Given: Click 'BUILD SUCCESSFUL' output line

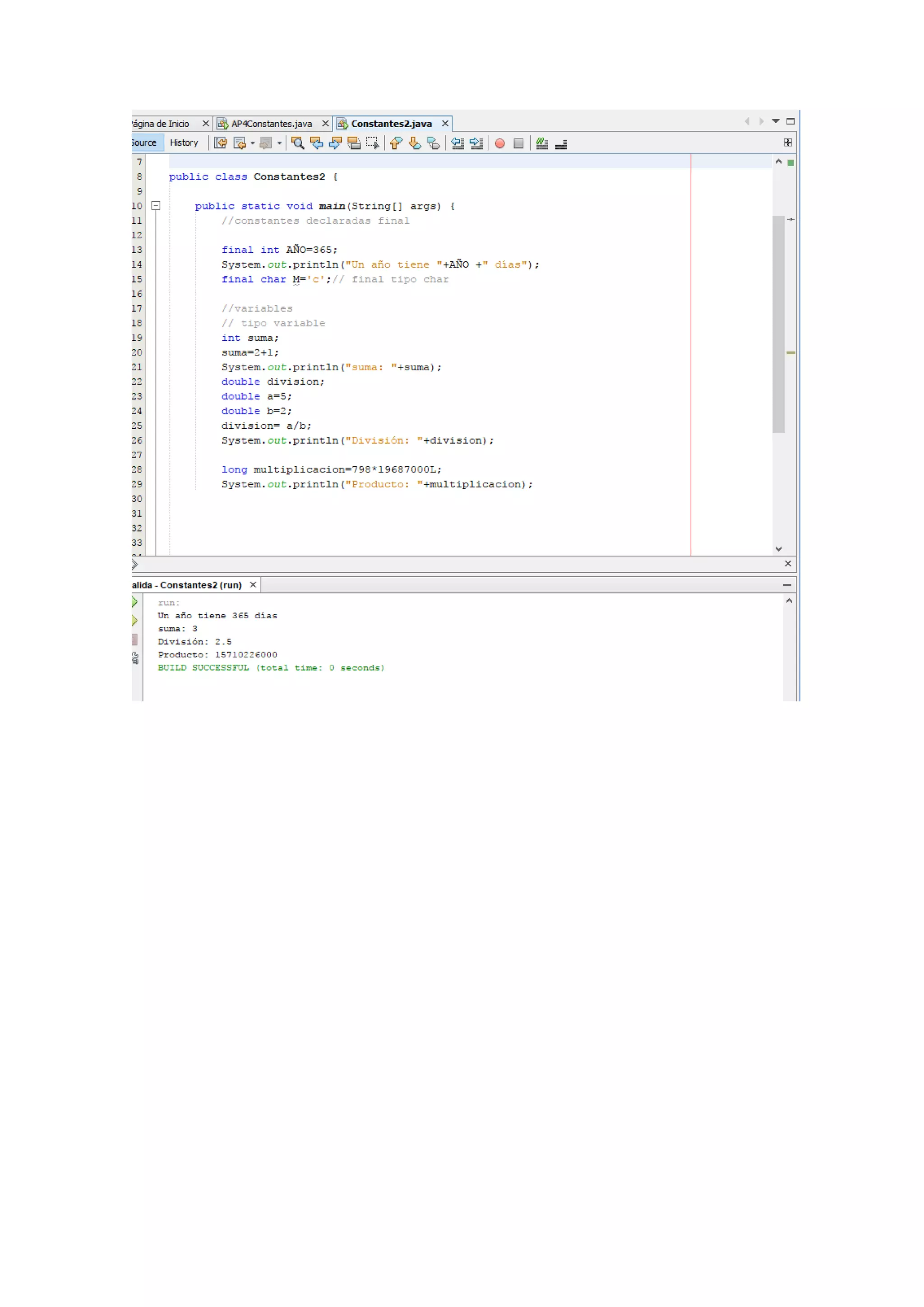Looking at the screenshot, I should tap(272, 668).
